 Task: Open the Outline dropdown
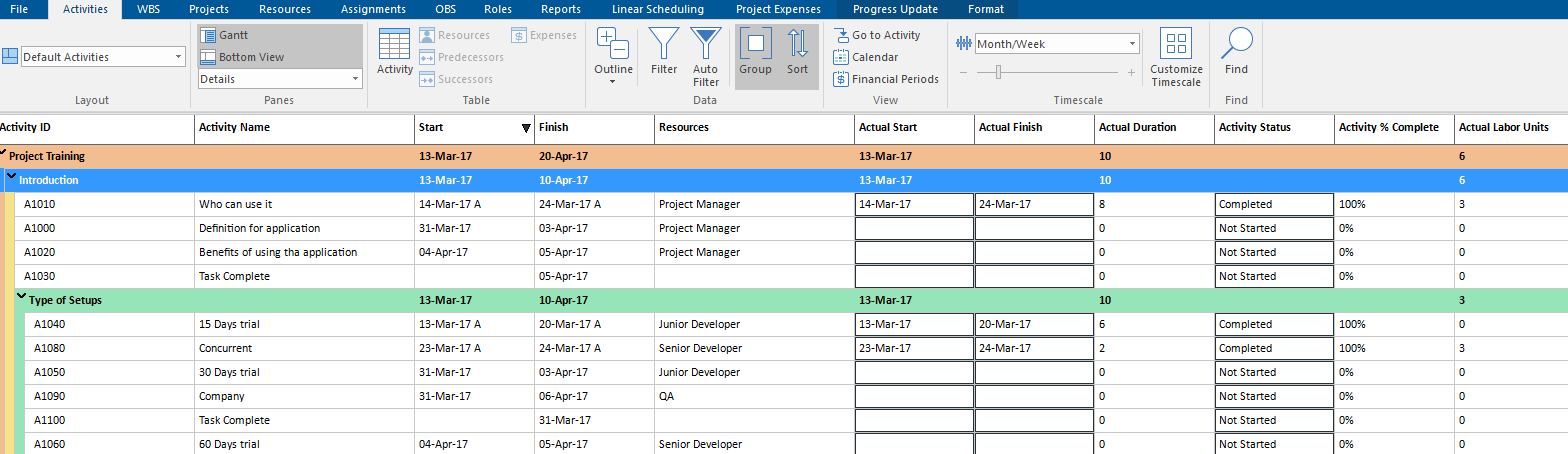pyautogui.click(x=613, y=56)
